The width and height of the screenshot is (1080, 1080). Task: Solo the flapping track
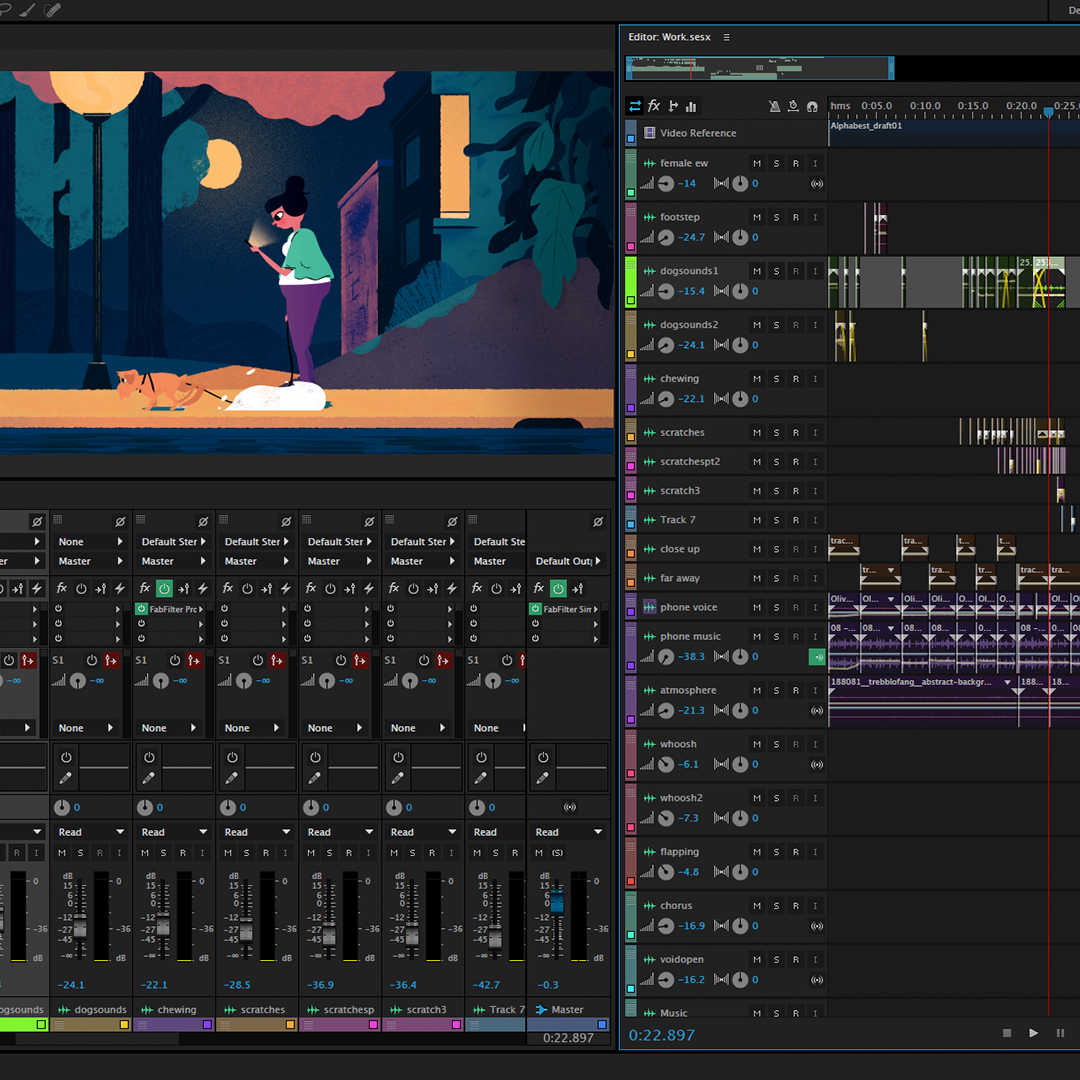pos(776,852)
